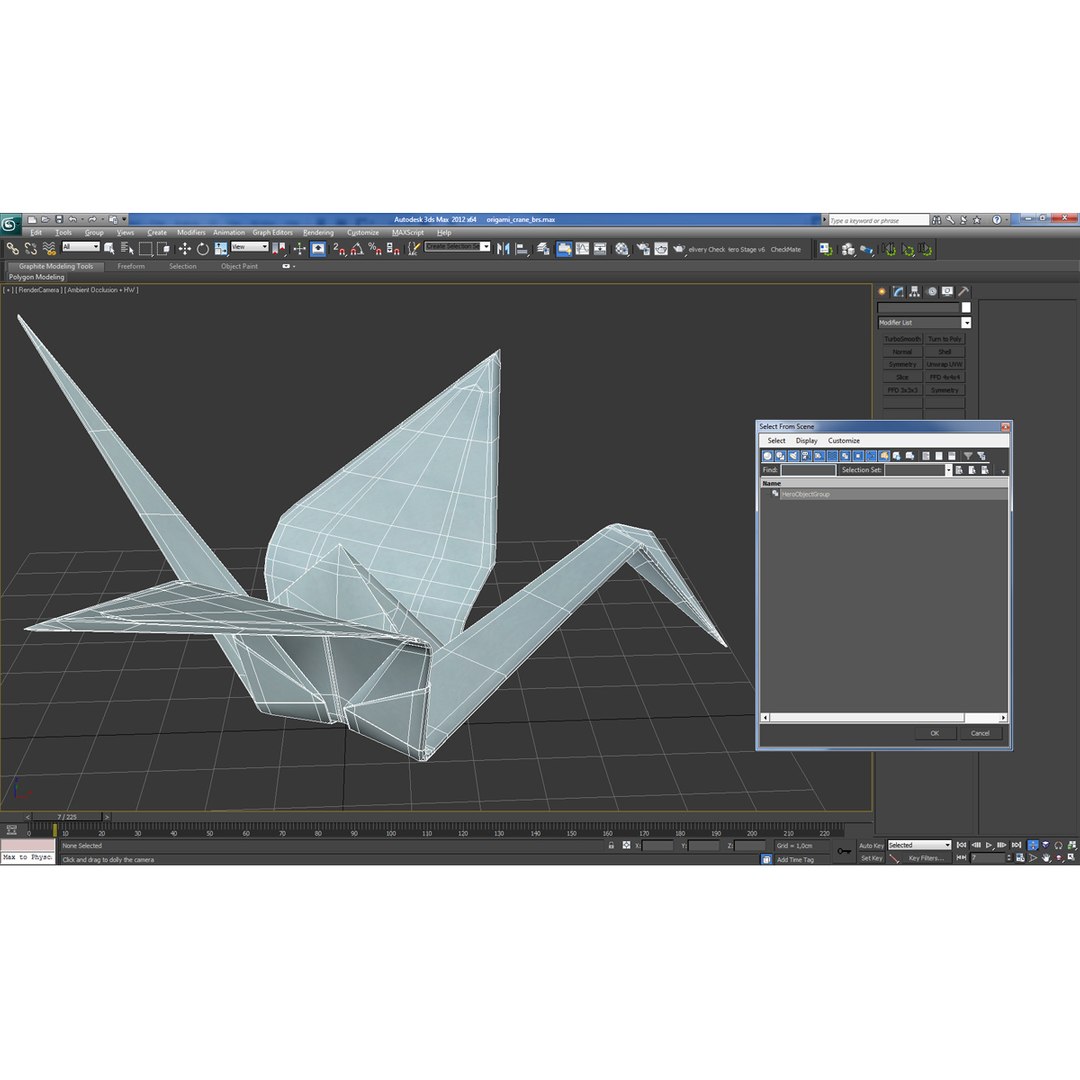Viewport: 1080px width, 1080px height.
Task: Open the Graph Editors menu
Action: tap(272, 233)
